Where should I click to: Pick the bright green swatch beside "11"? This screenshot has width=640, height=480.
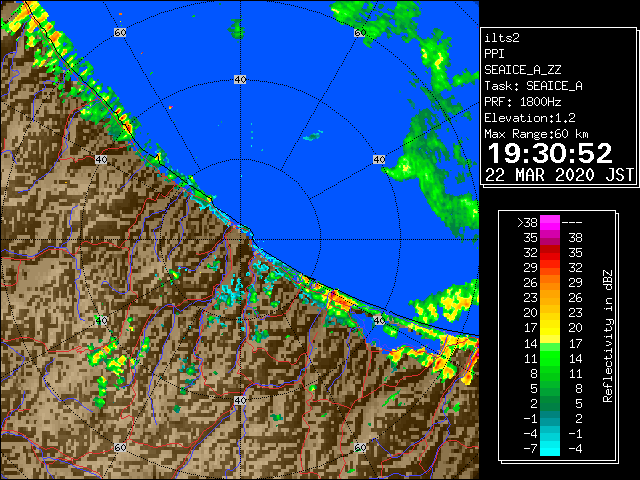549,358
